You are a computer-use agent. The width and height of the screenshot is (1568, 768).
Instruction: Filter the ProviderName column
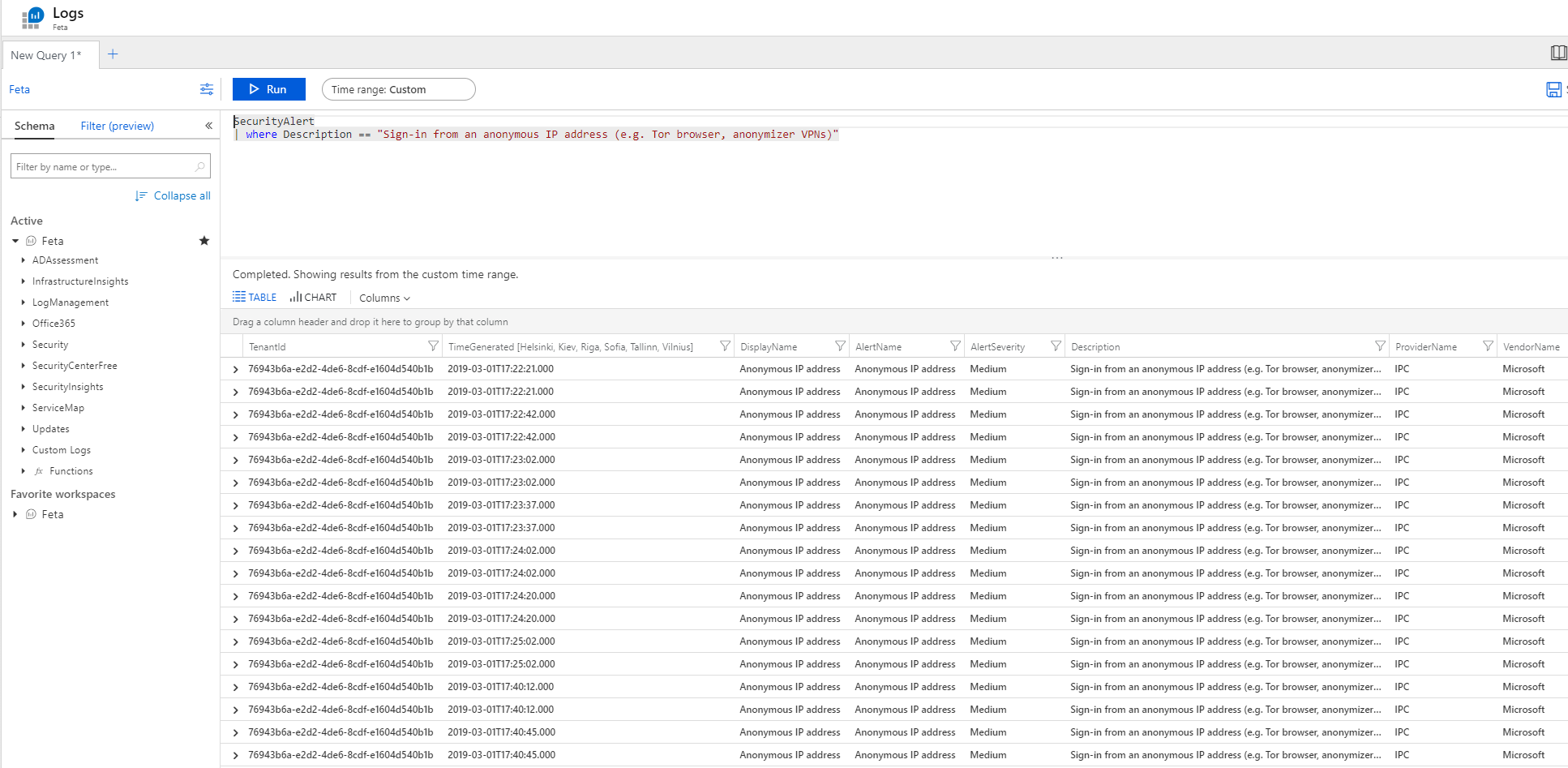click(1488, 346)
